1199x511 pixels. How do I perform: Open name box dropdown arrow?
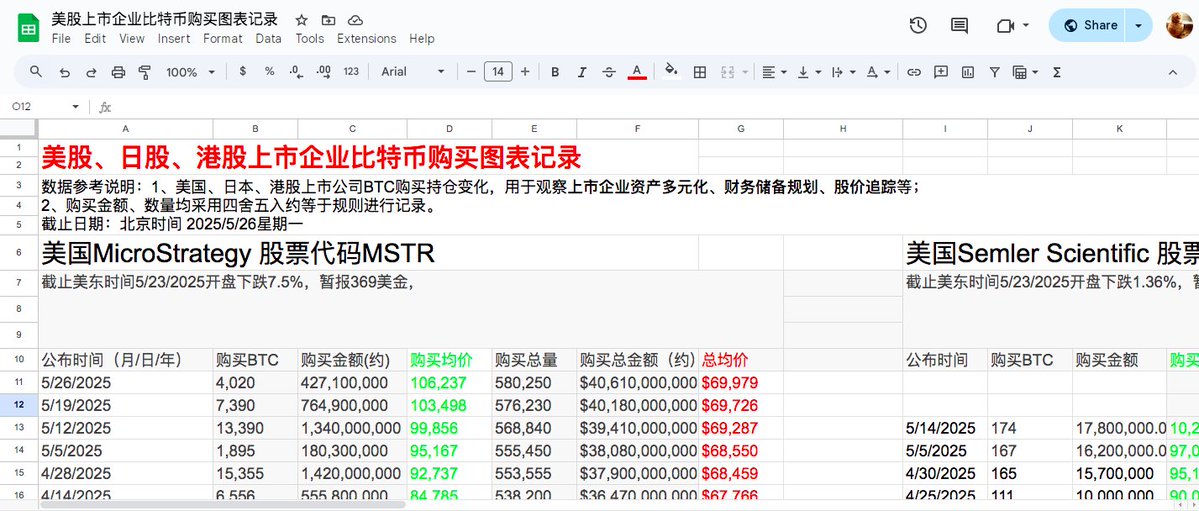click(75, 107)
